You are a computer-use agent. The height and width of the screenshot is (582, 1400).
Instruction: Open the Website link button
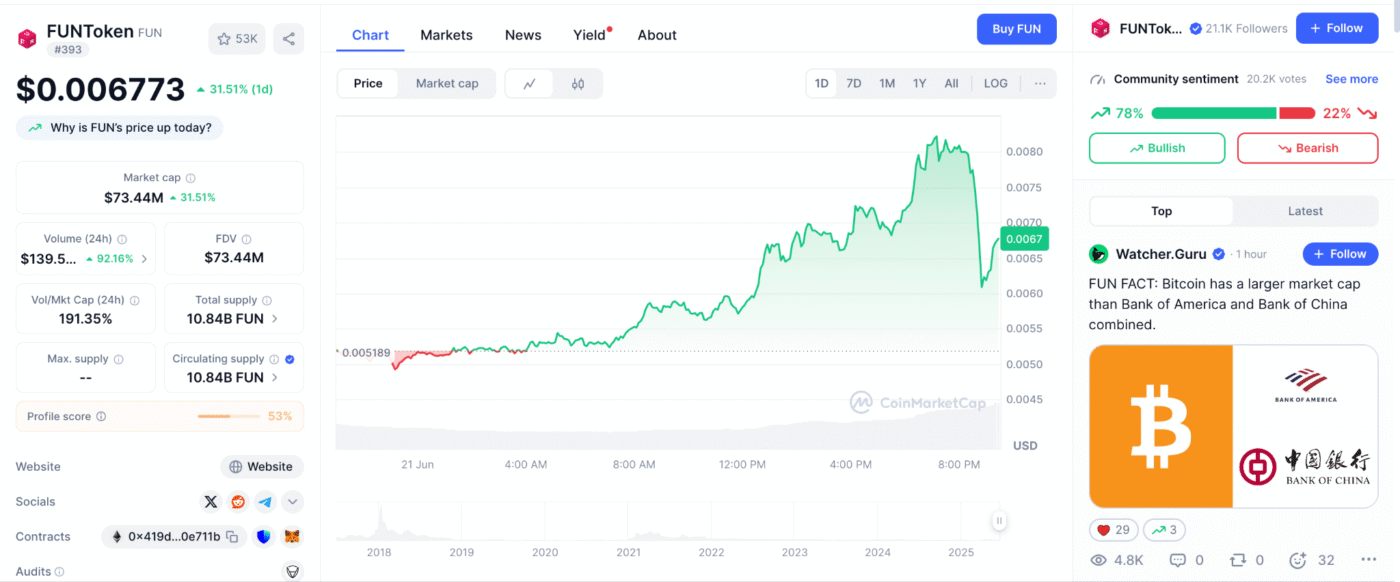(261, 467)
